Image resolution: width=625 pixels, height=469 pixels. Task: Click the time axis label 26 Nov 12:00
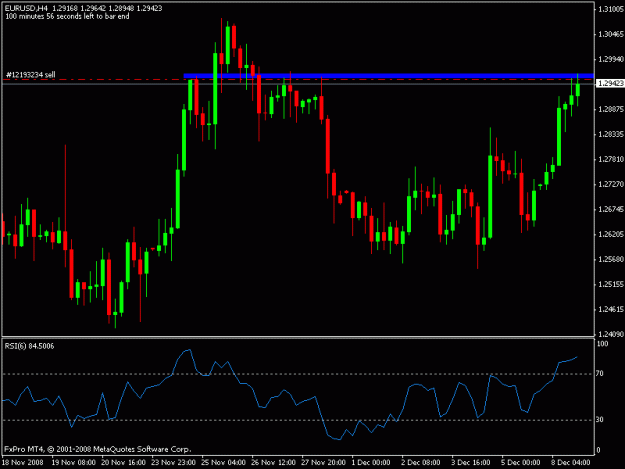273,463
